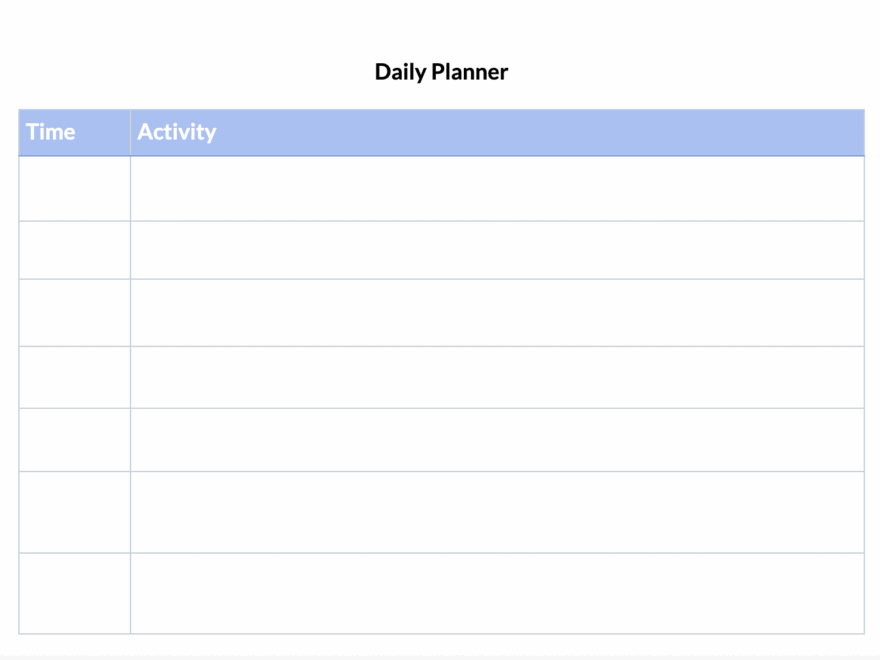880x660 pixels.
Task: Click the border line below the header row
Action: (x=441, y=156)
